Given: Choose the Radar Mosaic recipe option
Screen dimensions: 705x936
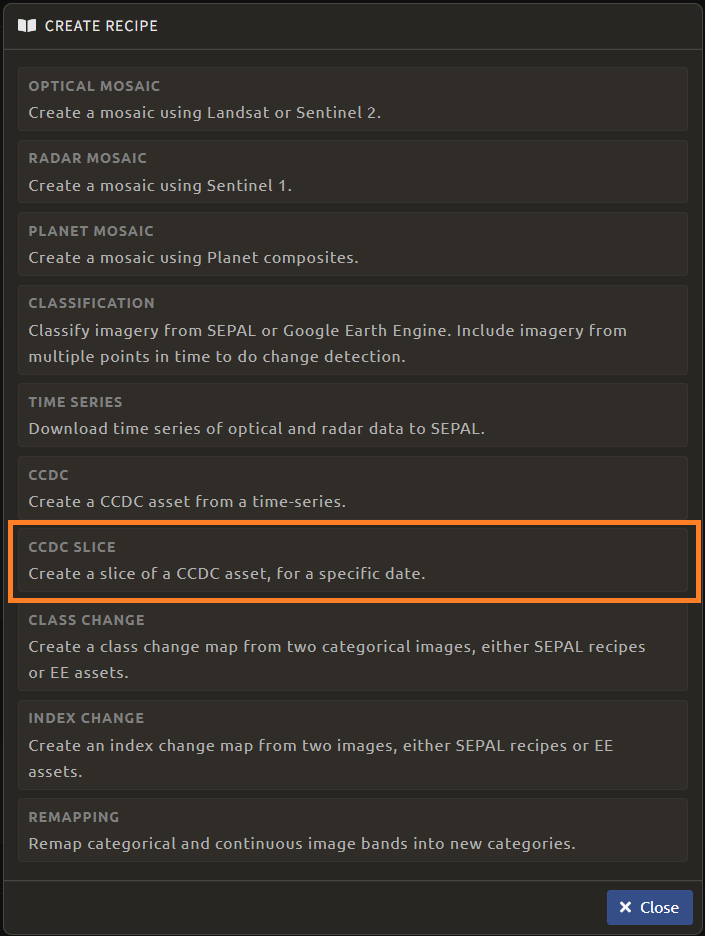Looking at the screenshot, I should click(x=352, y=171).
